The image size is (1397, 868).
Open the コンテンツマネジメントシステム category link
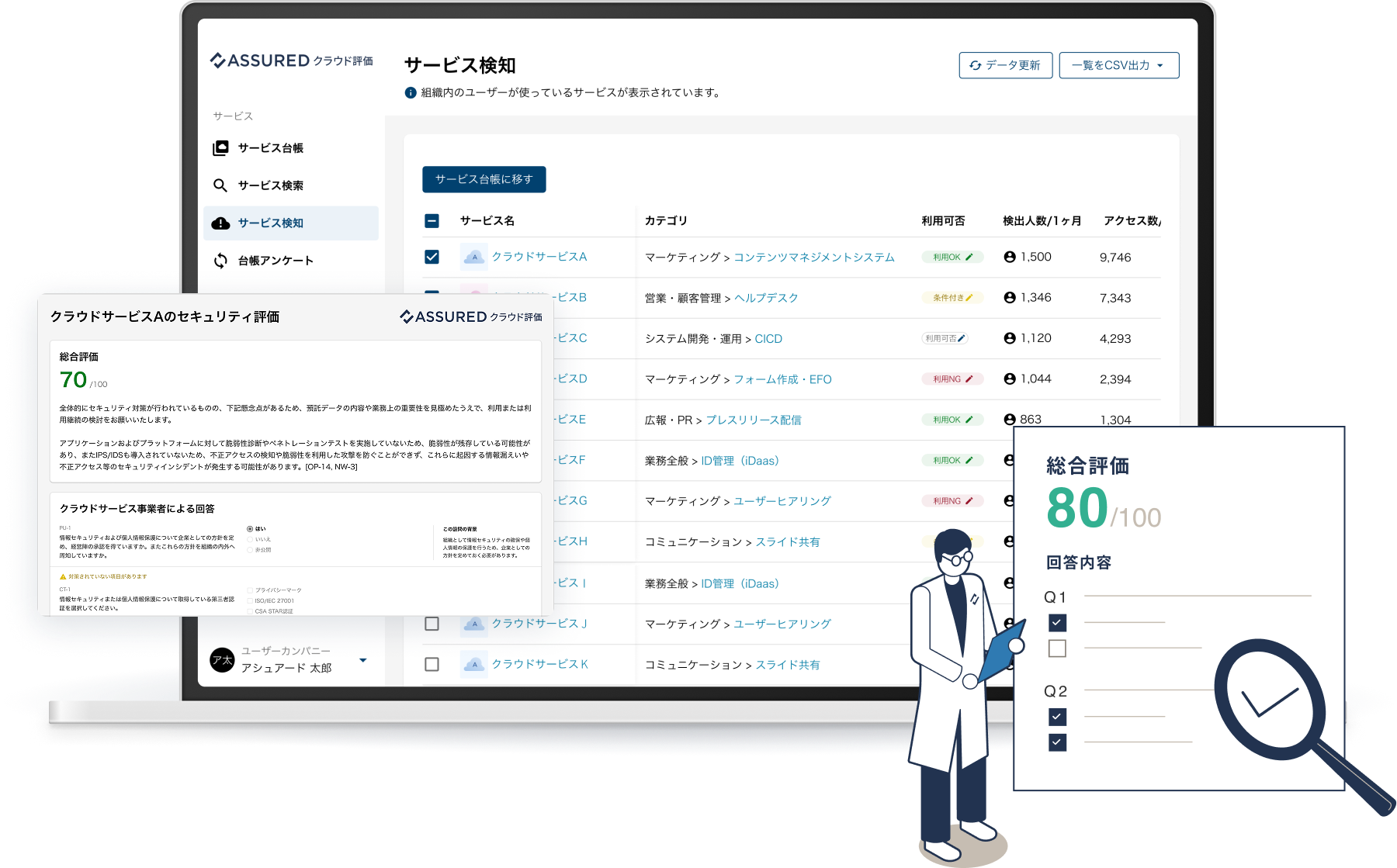point(814,258)
